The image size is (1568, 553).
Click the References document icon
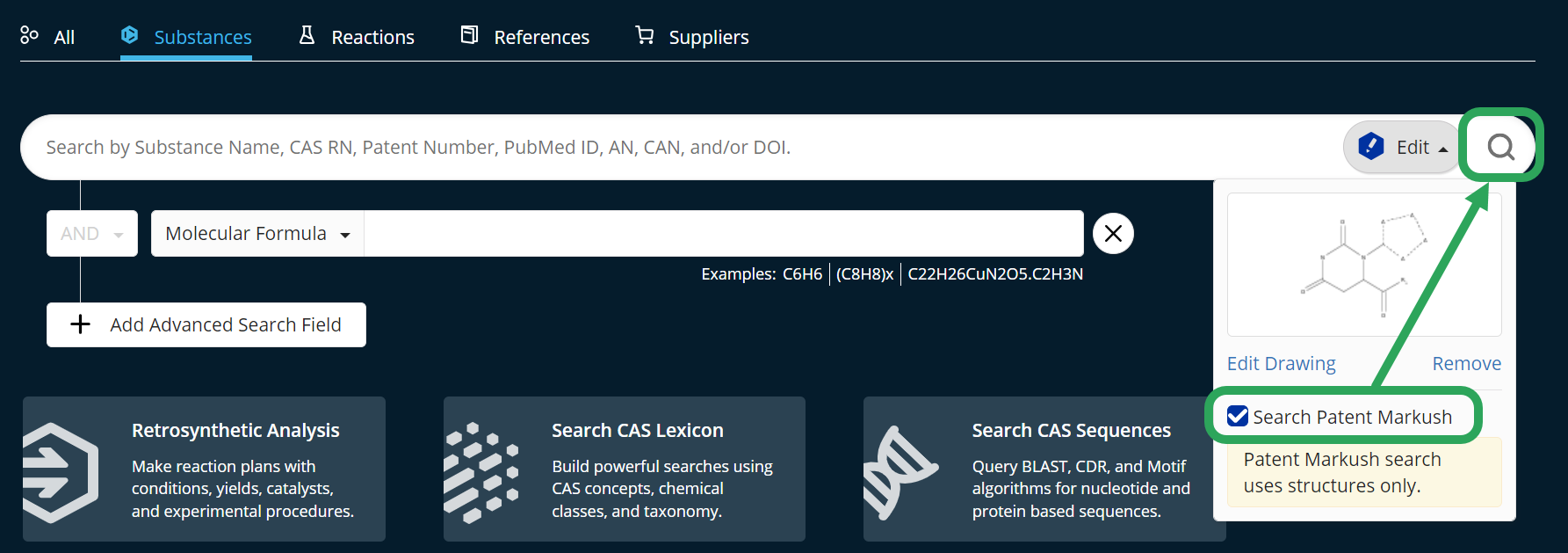470,35
